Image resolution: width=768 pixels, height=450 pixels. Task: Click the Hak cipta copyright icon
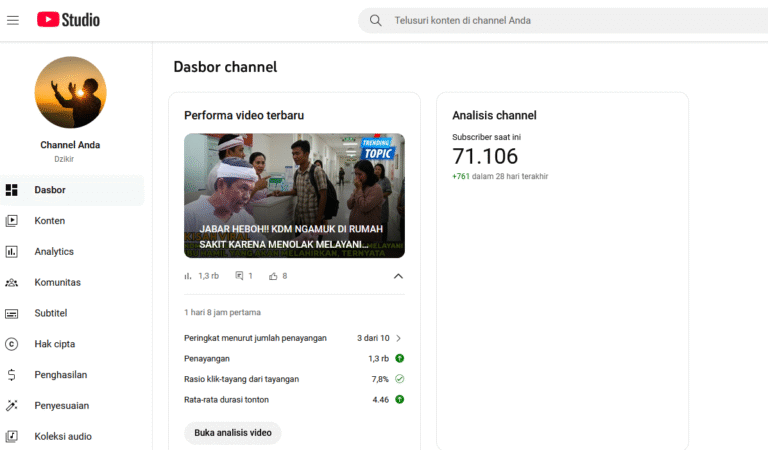tap(12, 345)
